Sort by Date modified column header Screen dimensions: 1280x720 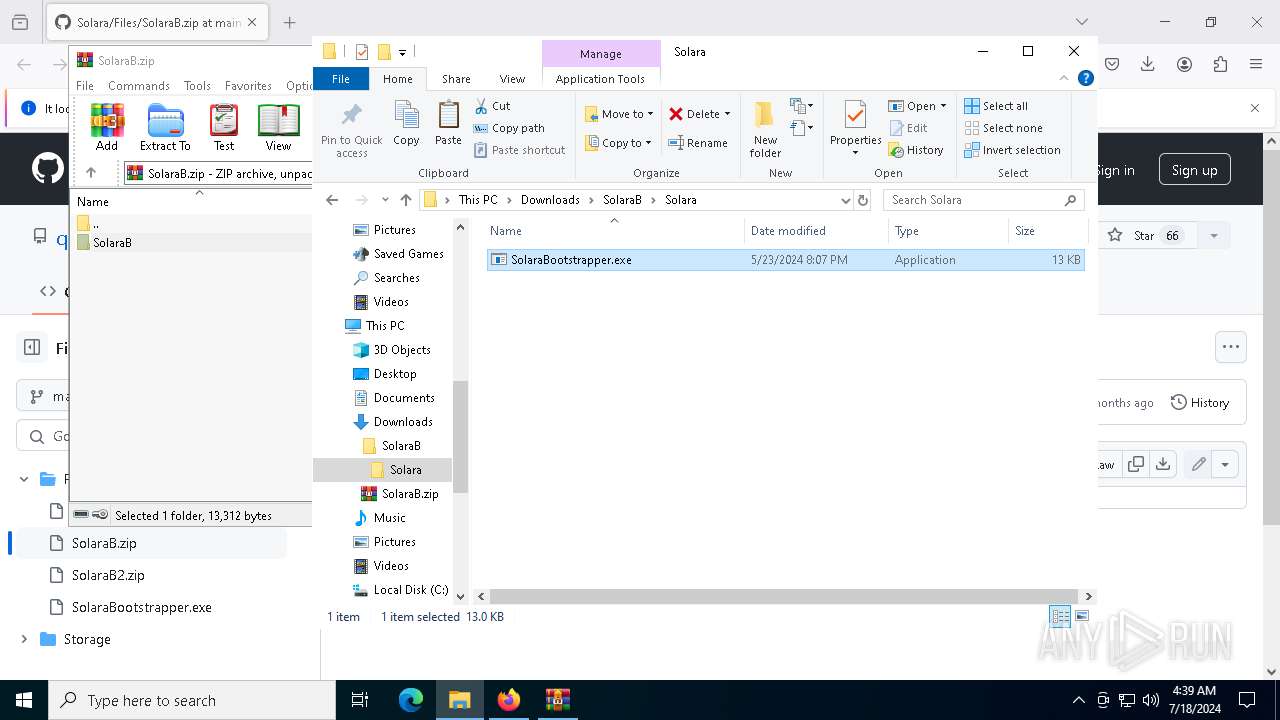[816, 231]
